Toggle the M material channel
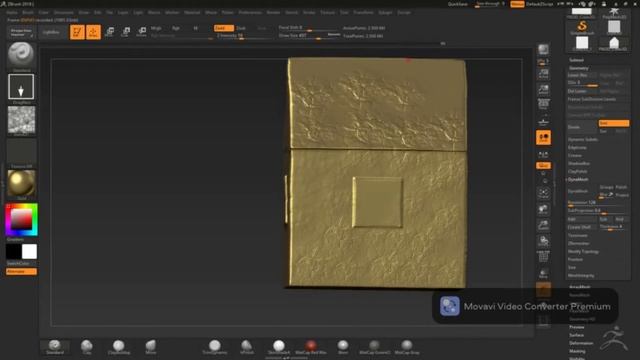 (x=196, y=28)
